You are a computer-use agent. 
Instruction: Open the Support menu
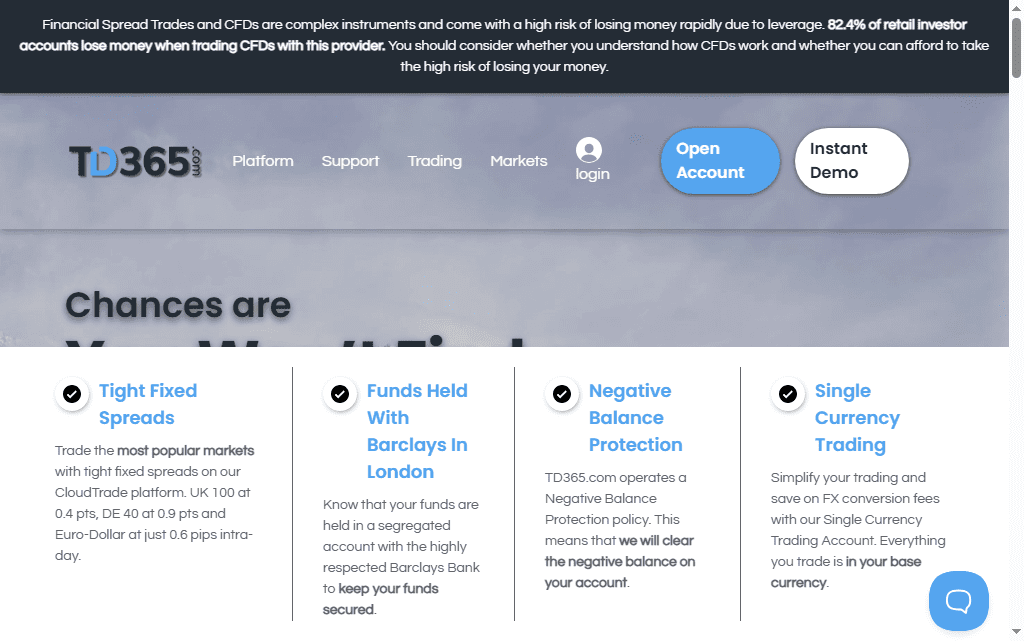pos(350,161)
